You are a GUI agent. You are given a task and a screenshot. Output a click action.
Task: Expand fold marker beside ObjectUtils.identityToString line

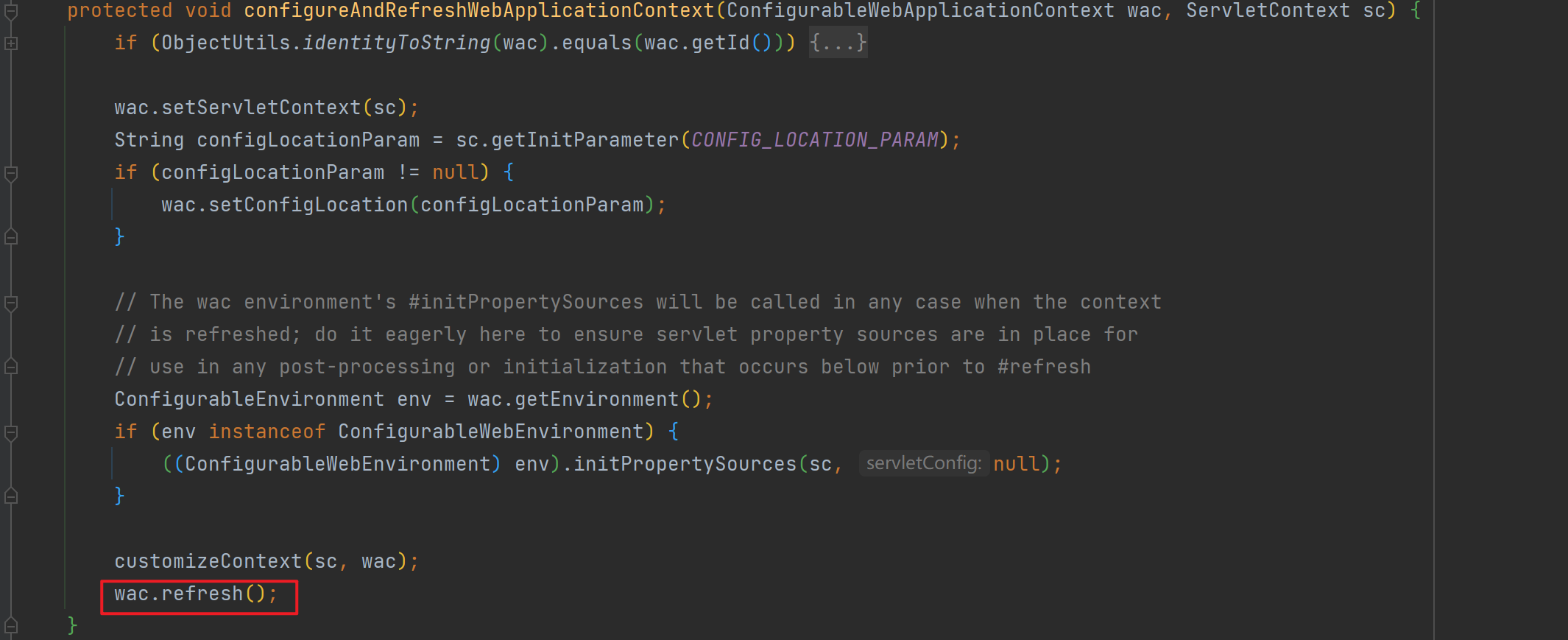[x=11, y=43]
